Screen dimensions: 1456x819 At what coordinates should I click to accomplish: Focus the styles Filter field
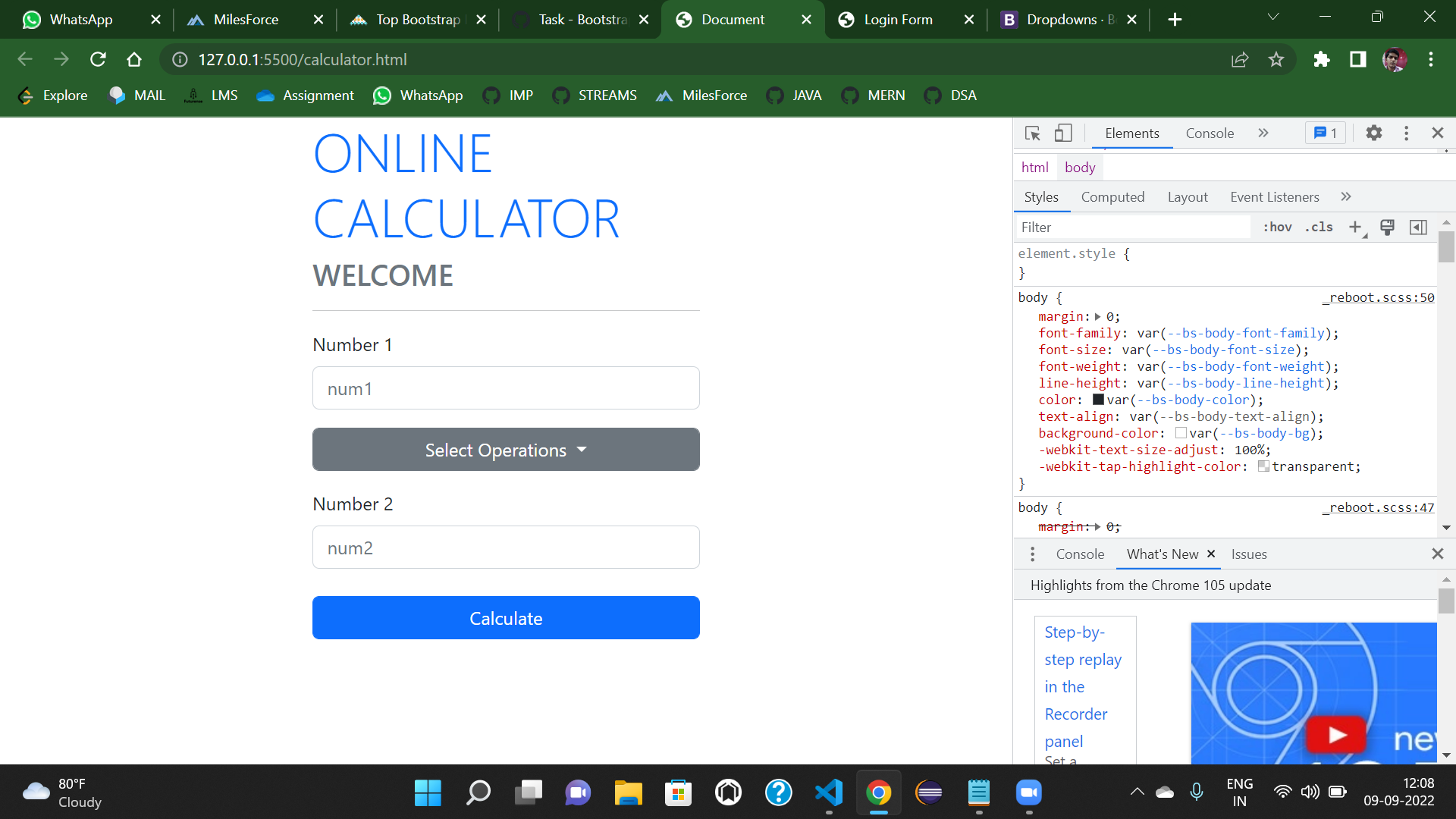click(1133, 227)
